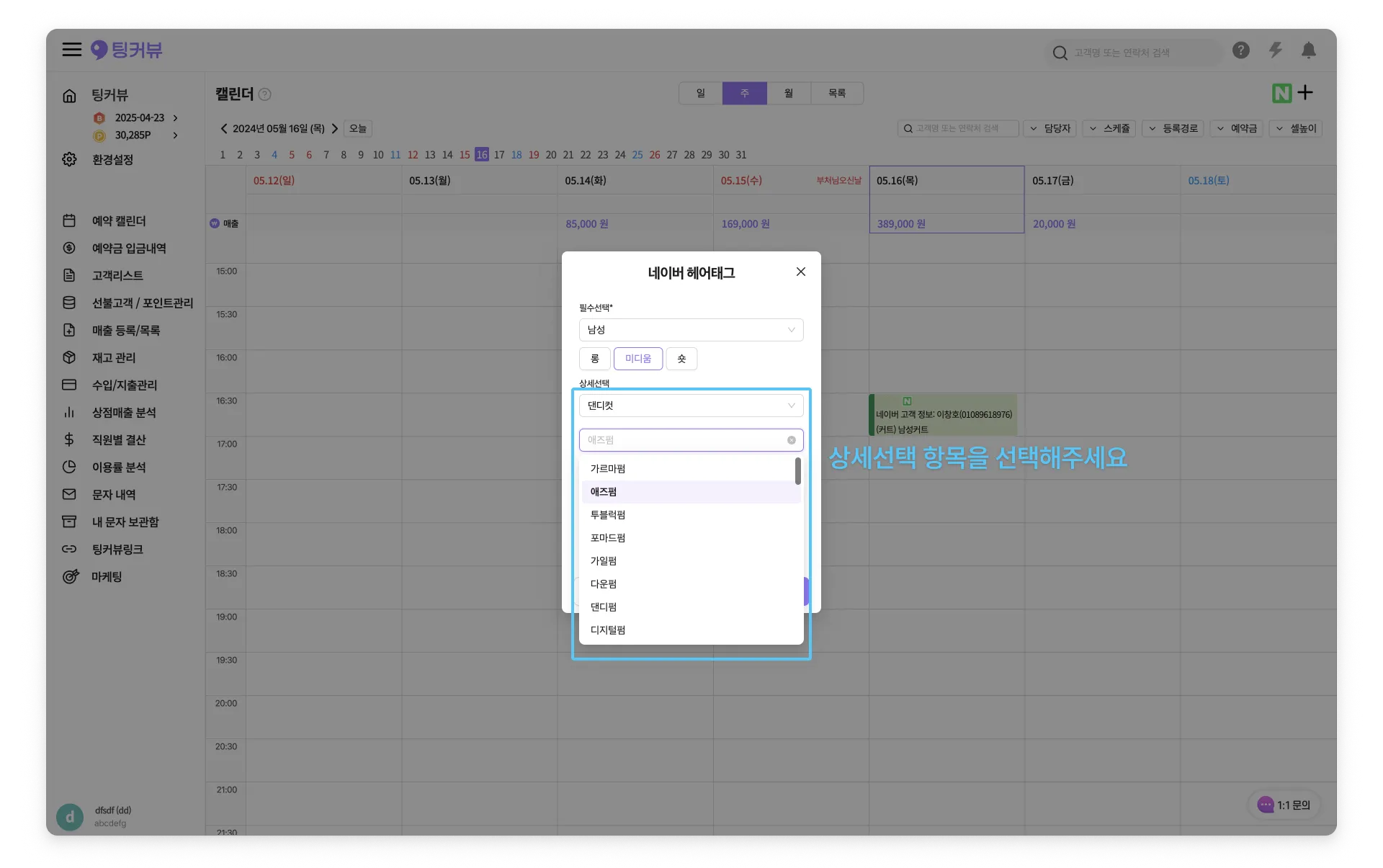
Task: Clear the 애즈펌 search input field
Action: click(x=791, y=440)
